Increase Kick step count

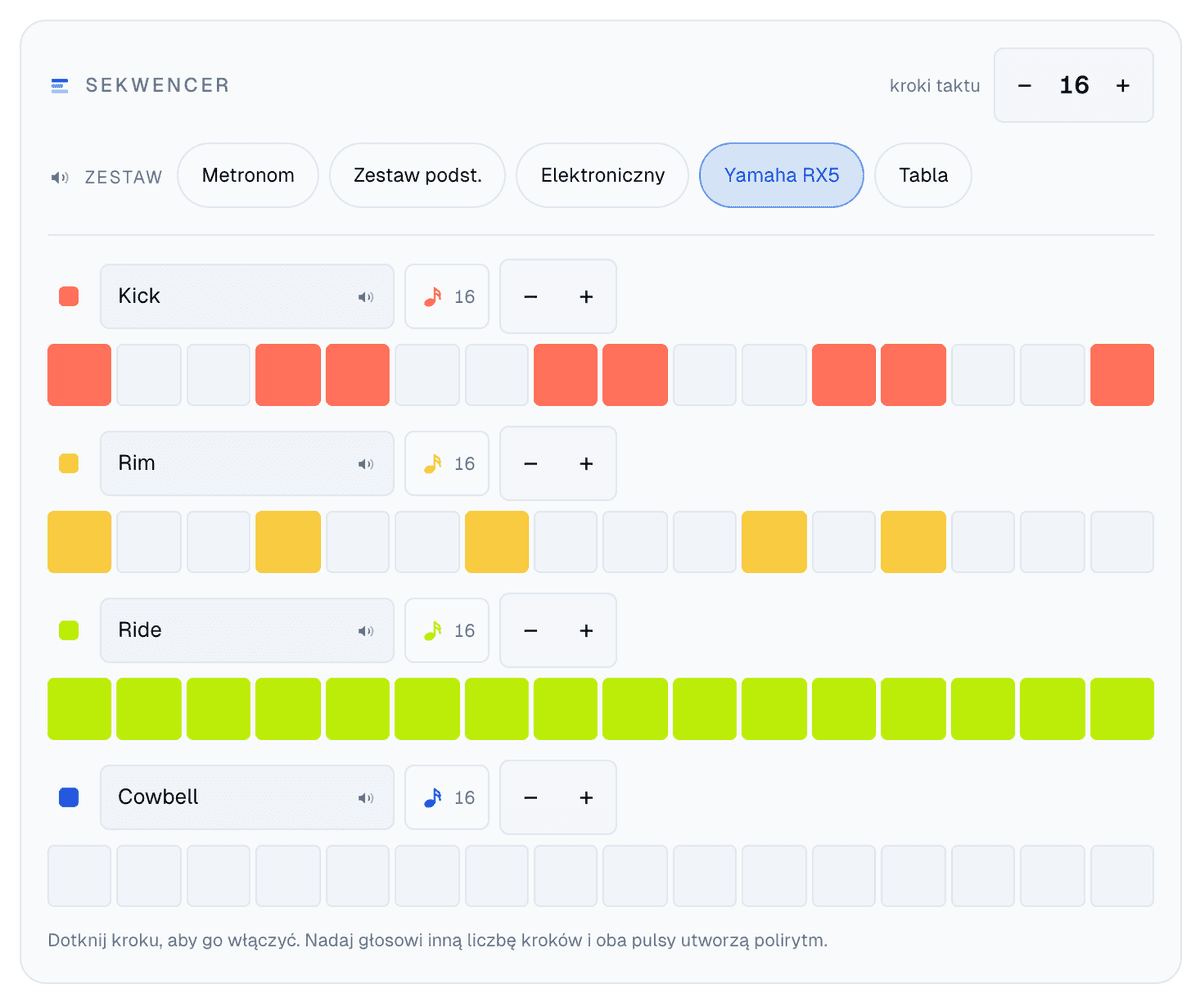tap(587, 297)
